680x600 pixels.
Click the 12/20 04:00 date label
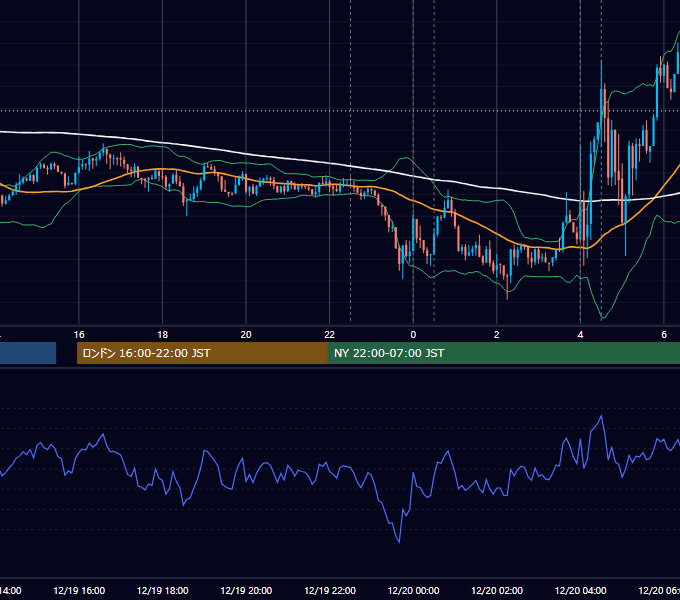[x=580, y=590]
